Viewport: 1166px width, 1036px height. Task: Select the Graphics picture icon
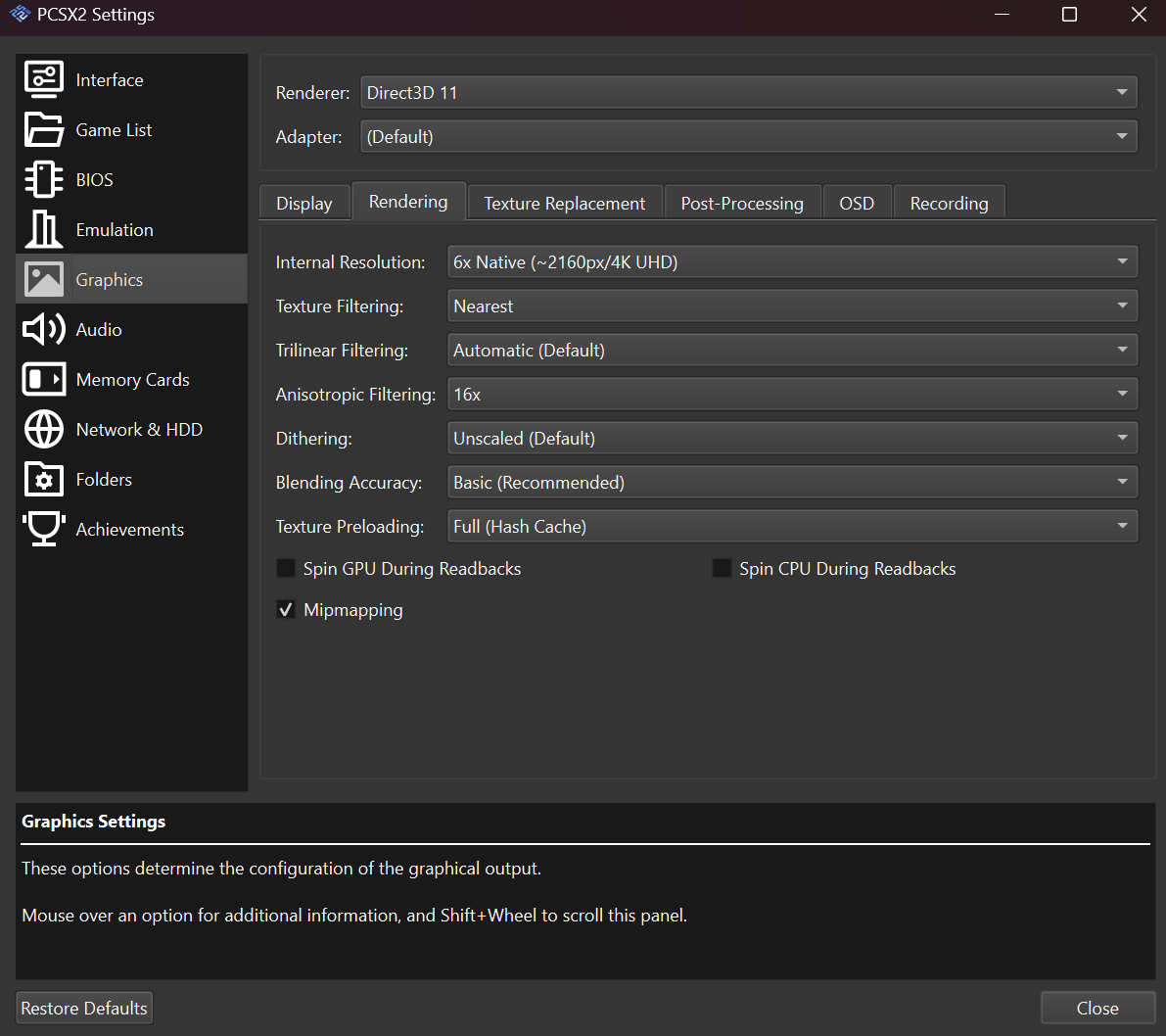tap(44, 279)
